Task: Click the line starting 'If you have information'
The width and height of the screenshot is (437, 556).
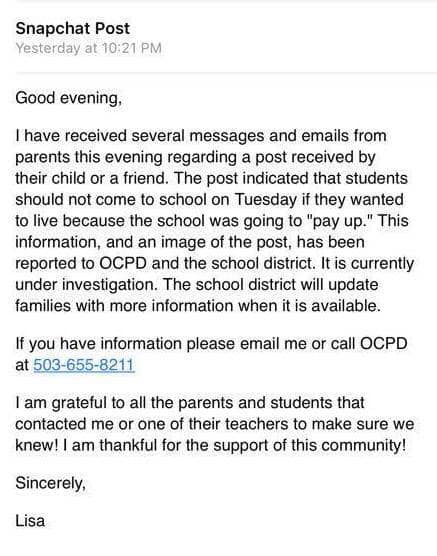Action: 211,344
